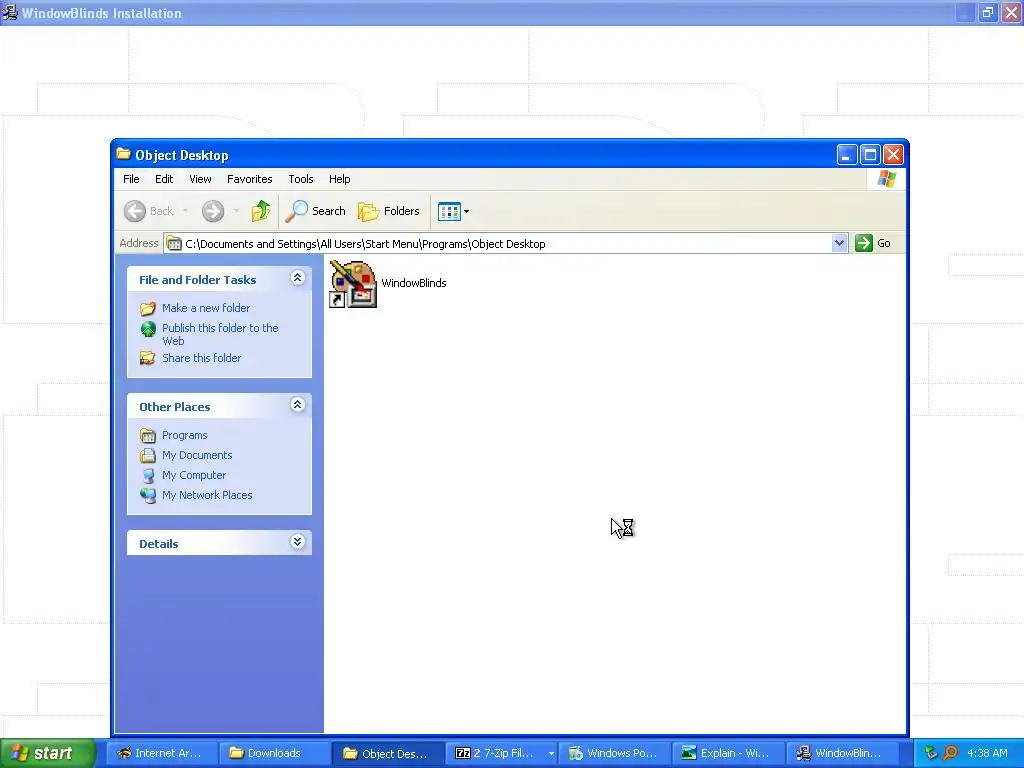Screen dimensions: 1024x768
Task: Go to My Computer link
Action: tap(194, 475)
